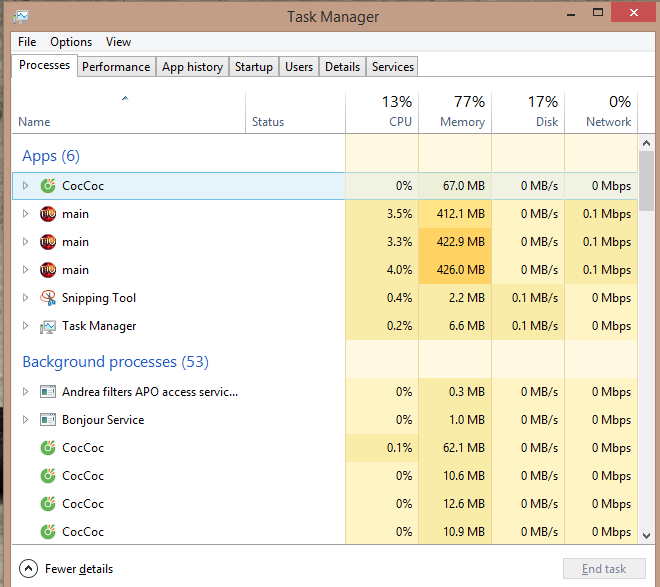Image resolution: width=660 pixels, height=587 pixels.
Task: Switch to the App history tab
Action: (x=192, y=67)
